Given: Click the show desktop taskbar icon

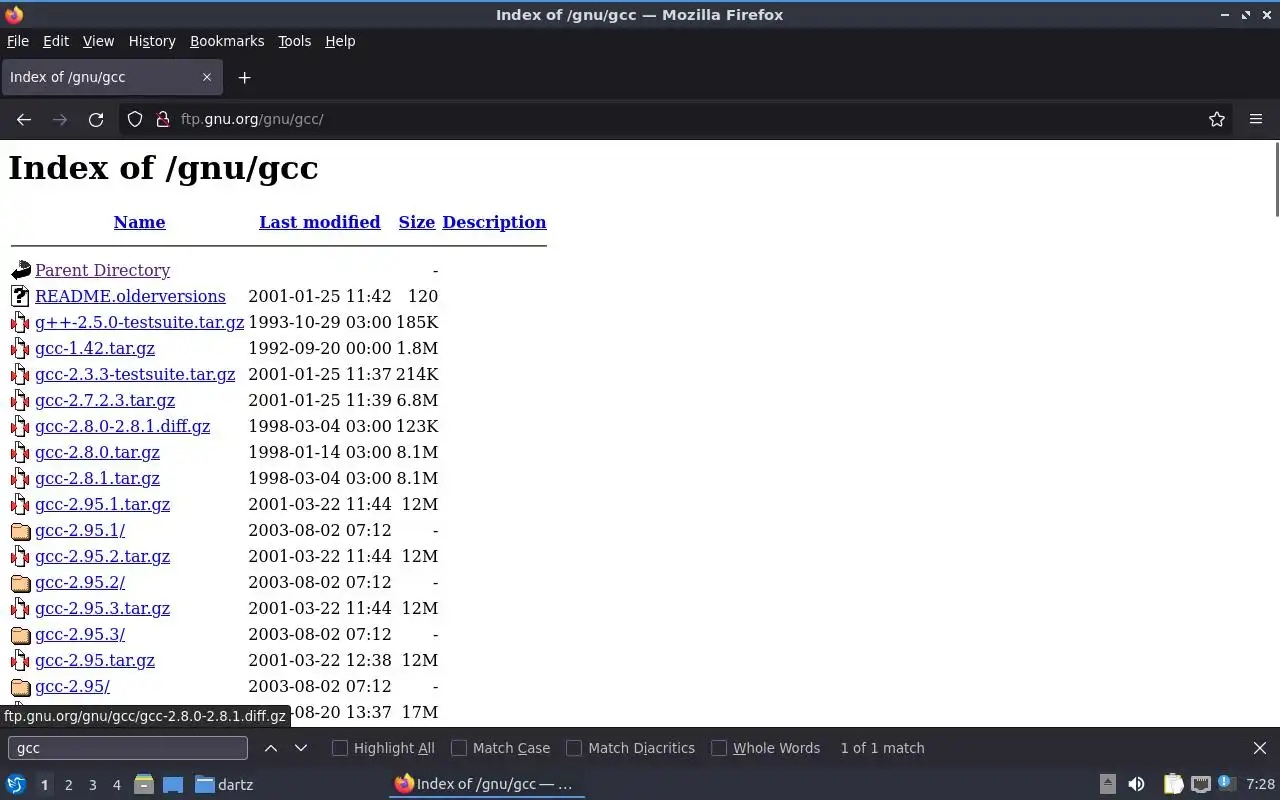Looking at the screenshot, I should [x=173, y=785].
